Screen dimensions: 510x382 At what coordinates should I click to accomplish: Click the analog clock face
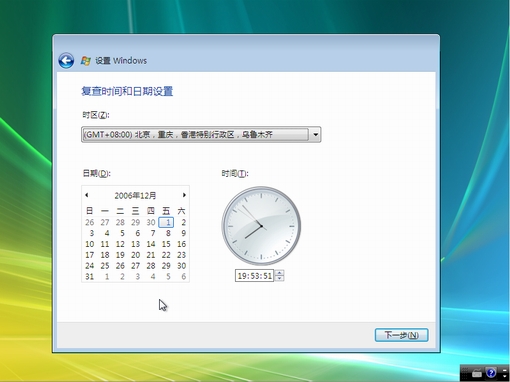pos(261,226)
